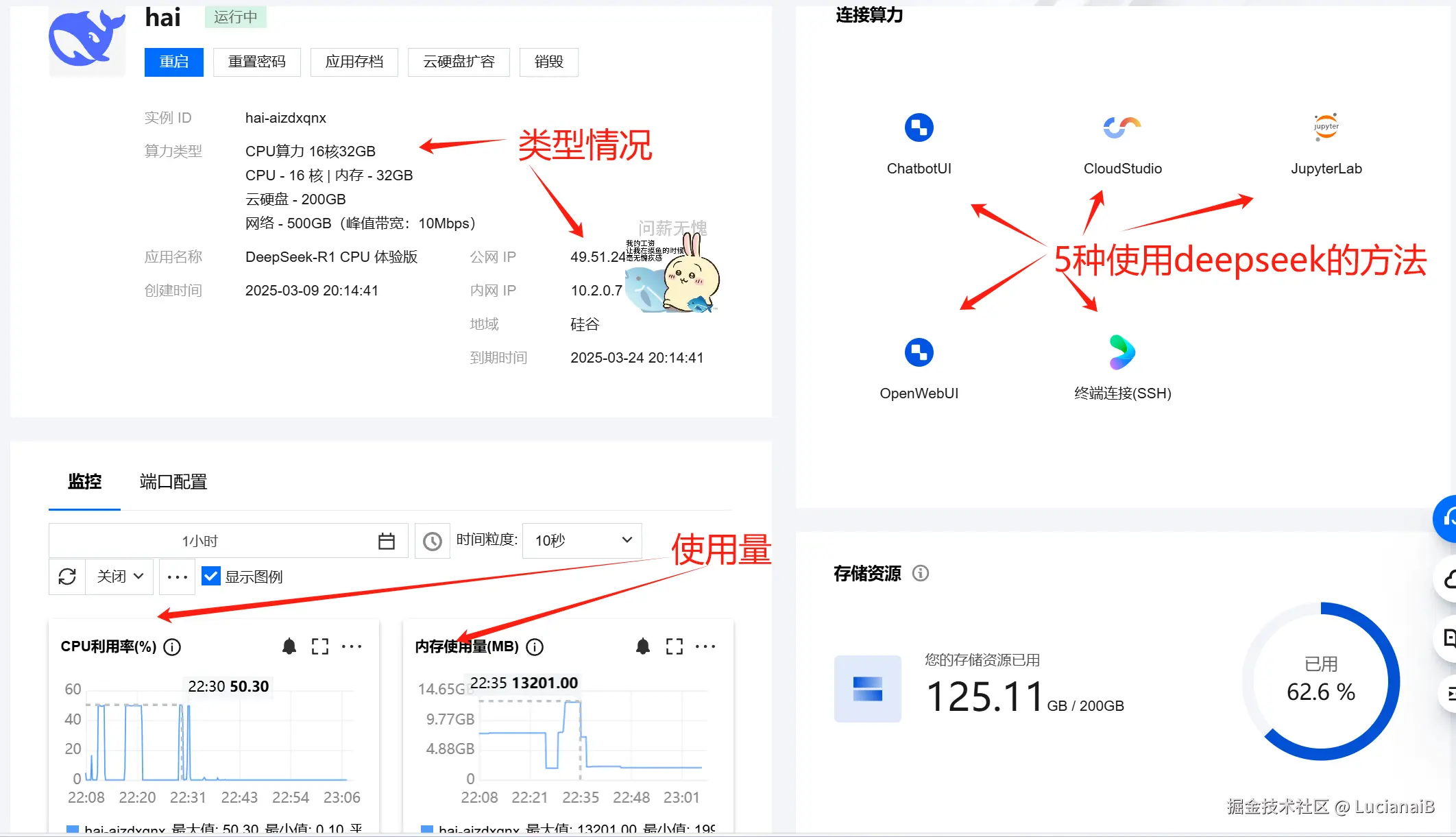
Task: Click the 云硬盘扩容 button
Action: tap(459, 62)
